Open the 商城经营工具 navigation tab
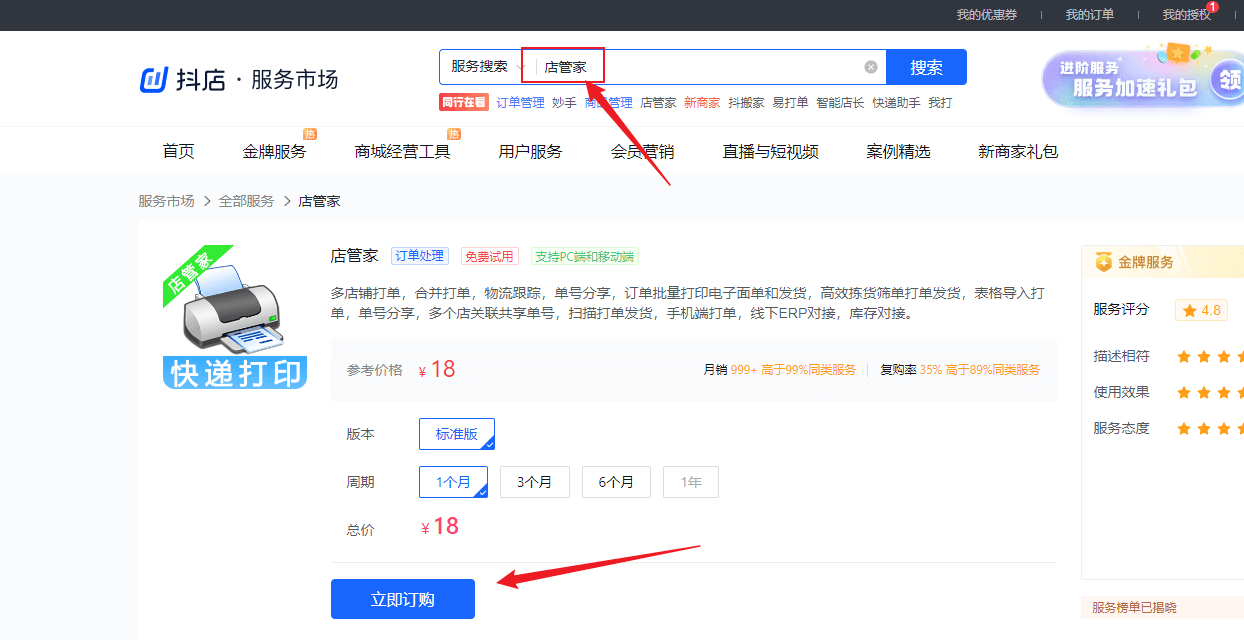Image resolution: width=1244 pixels, height=640 pixels. [x=402, y=152]
